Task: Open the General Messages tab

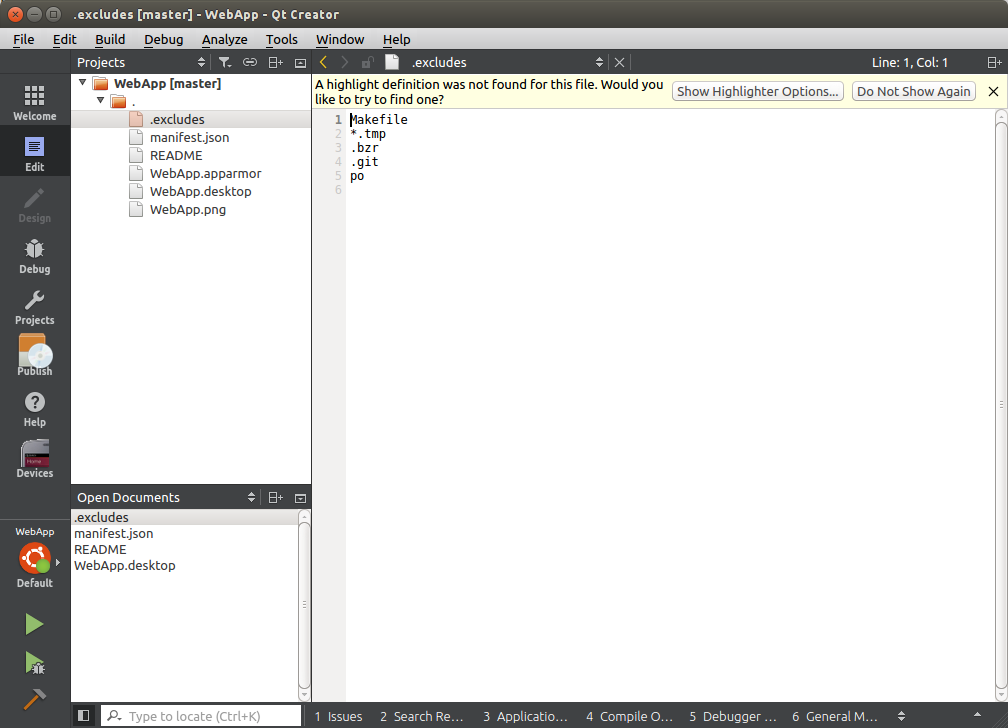Action: (835, 716)
